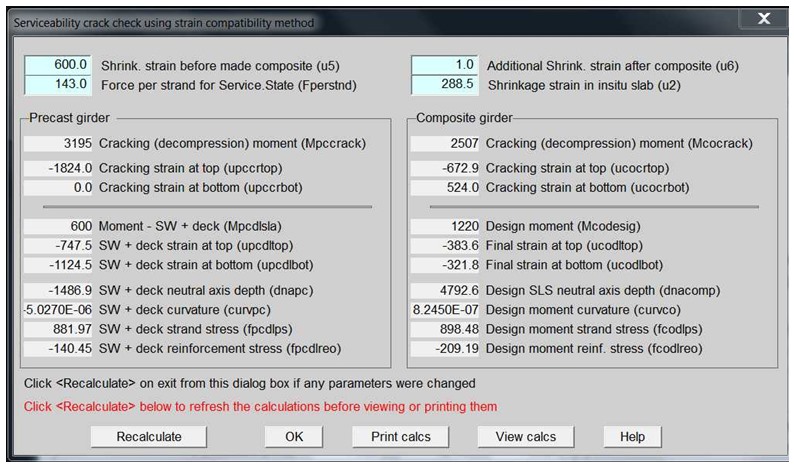Screen dimensions: 794x466
Task: Select composite cracking moment value 2507
Action: (445, 143)
